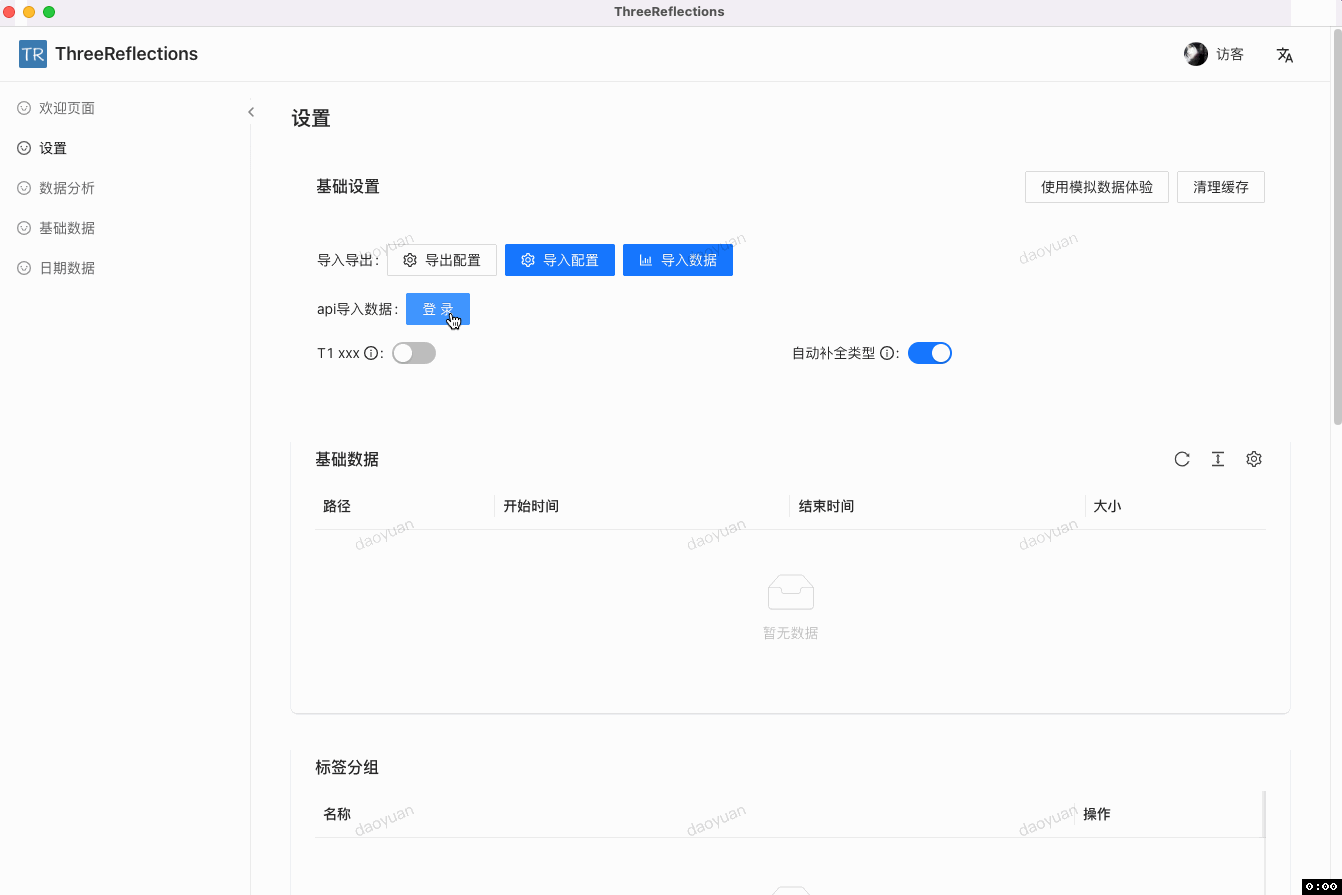Collapse the left sidebar menu
The image size is (1342, 895).
point(251,112)
